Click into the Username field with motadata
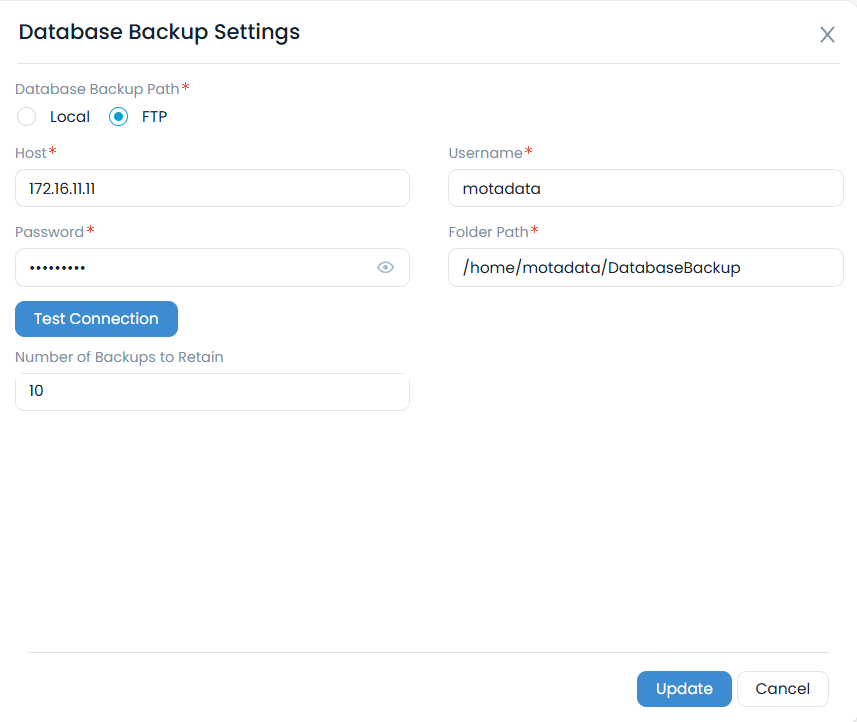 coord(645,188)
